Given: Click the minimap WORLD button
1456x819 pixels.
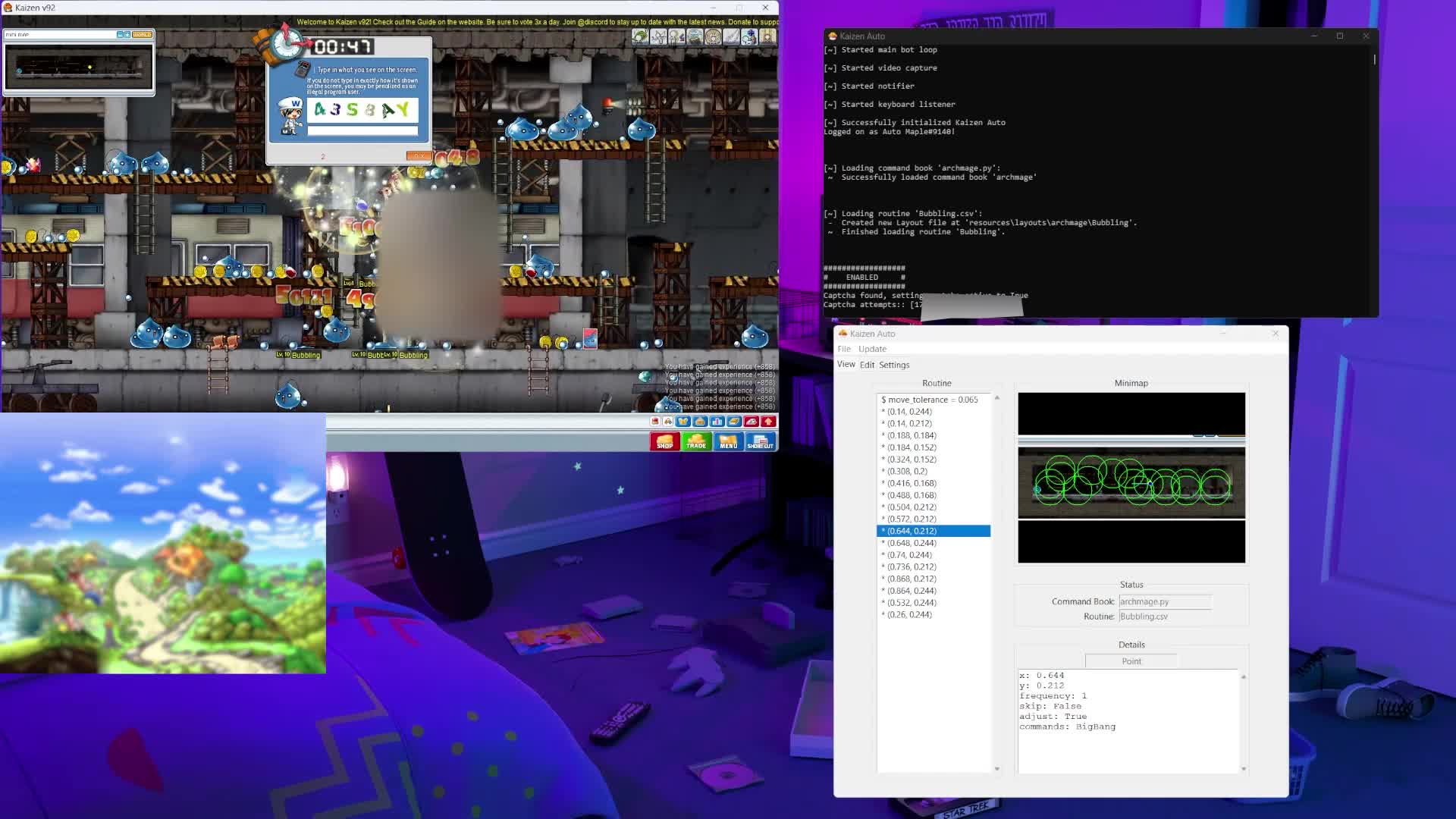Looking at the screenshot, I should tap(143, 35).
